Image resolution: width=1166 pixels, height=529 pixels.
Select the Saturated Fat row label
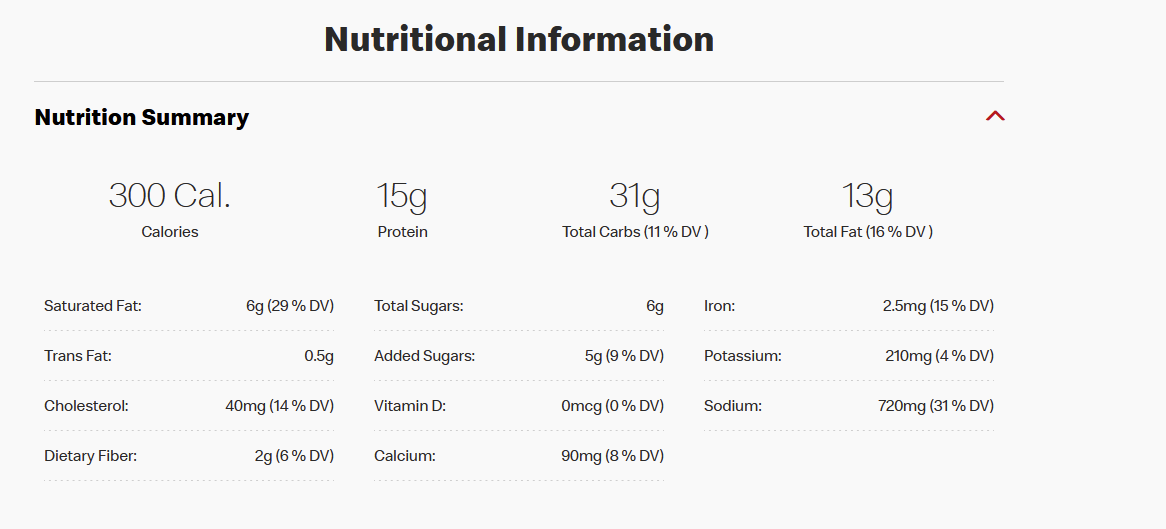click(93, 306)
